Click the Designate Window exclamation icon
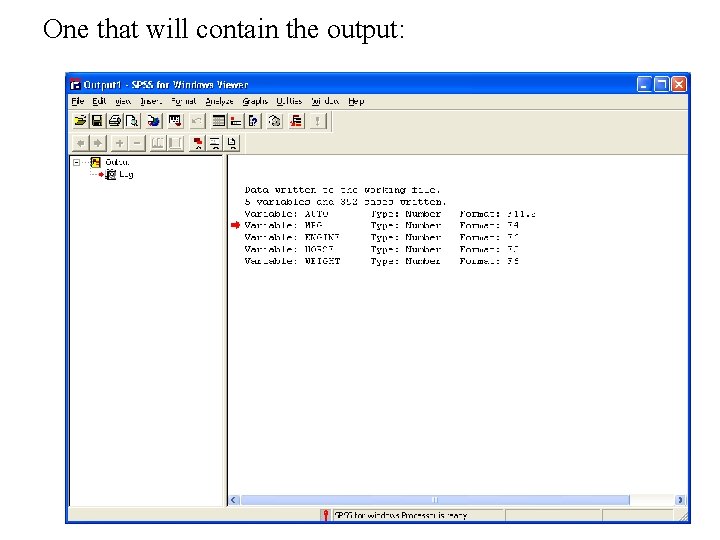The width and height of the screenshot is (720, 540). [317, 121]
